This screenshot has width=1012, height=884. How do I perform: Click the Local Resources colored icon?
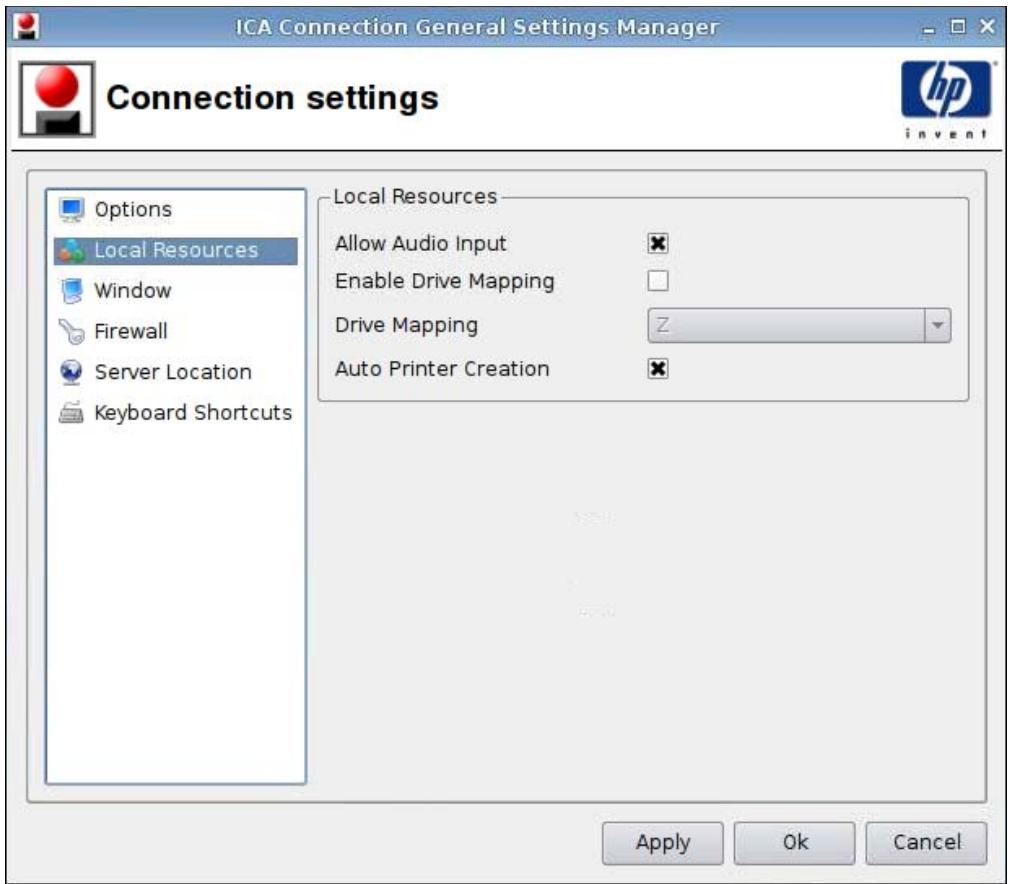(71, 251)
